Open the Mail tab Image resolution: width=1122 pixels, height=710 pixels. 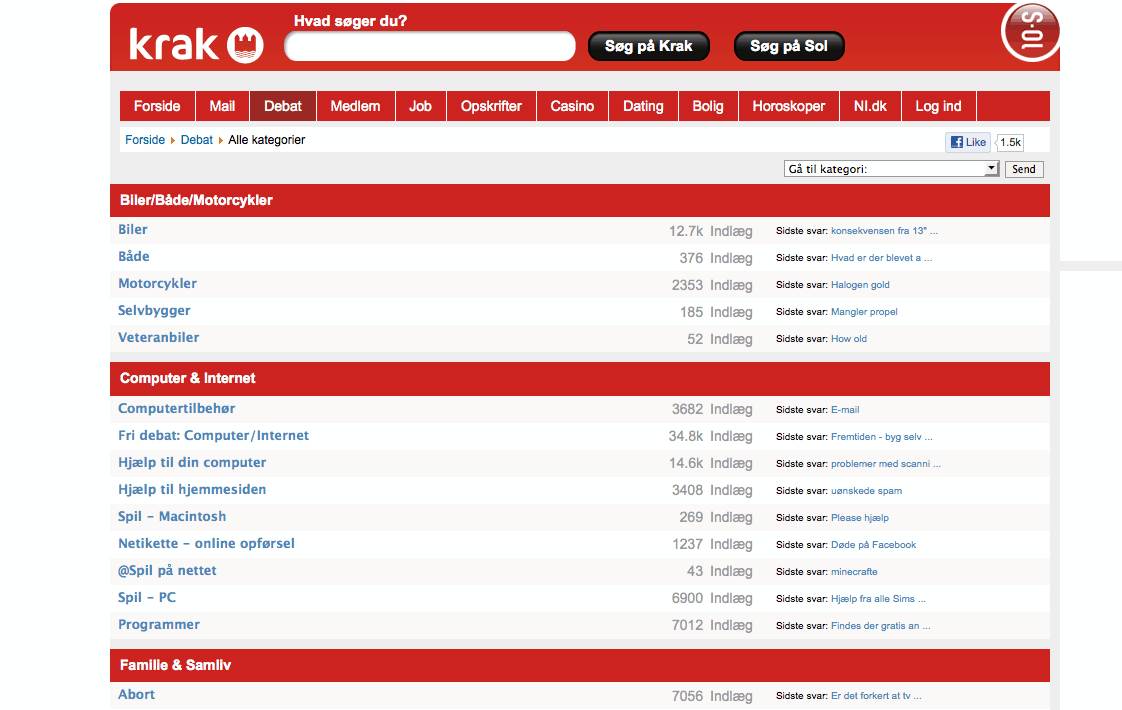coord(222,106)
